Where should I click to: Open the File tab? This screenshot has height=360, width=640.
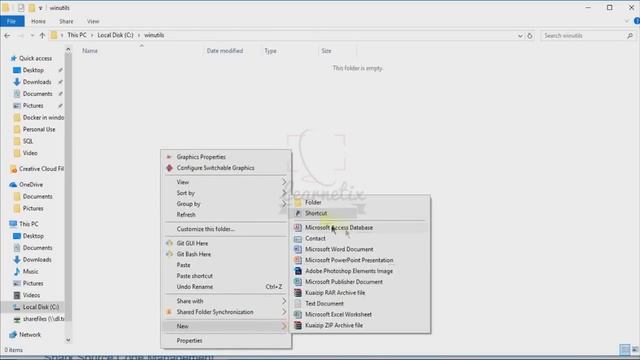[x=11, y=21]
